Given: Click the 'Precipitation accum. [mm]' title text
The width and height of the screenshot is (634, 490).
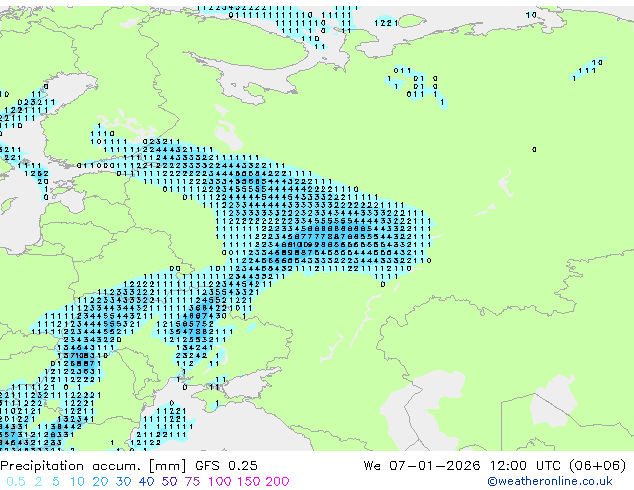Looking at the screenshot, I should [93, 466].
